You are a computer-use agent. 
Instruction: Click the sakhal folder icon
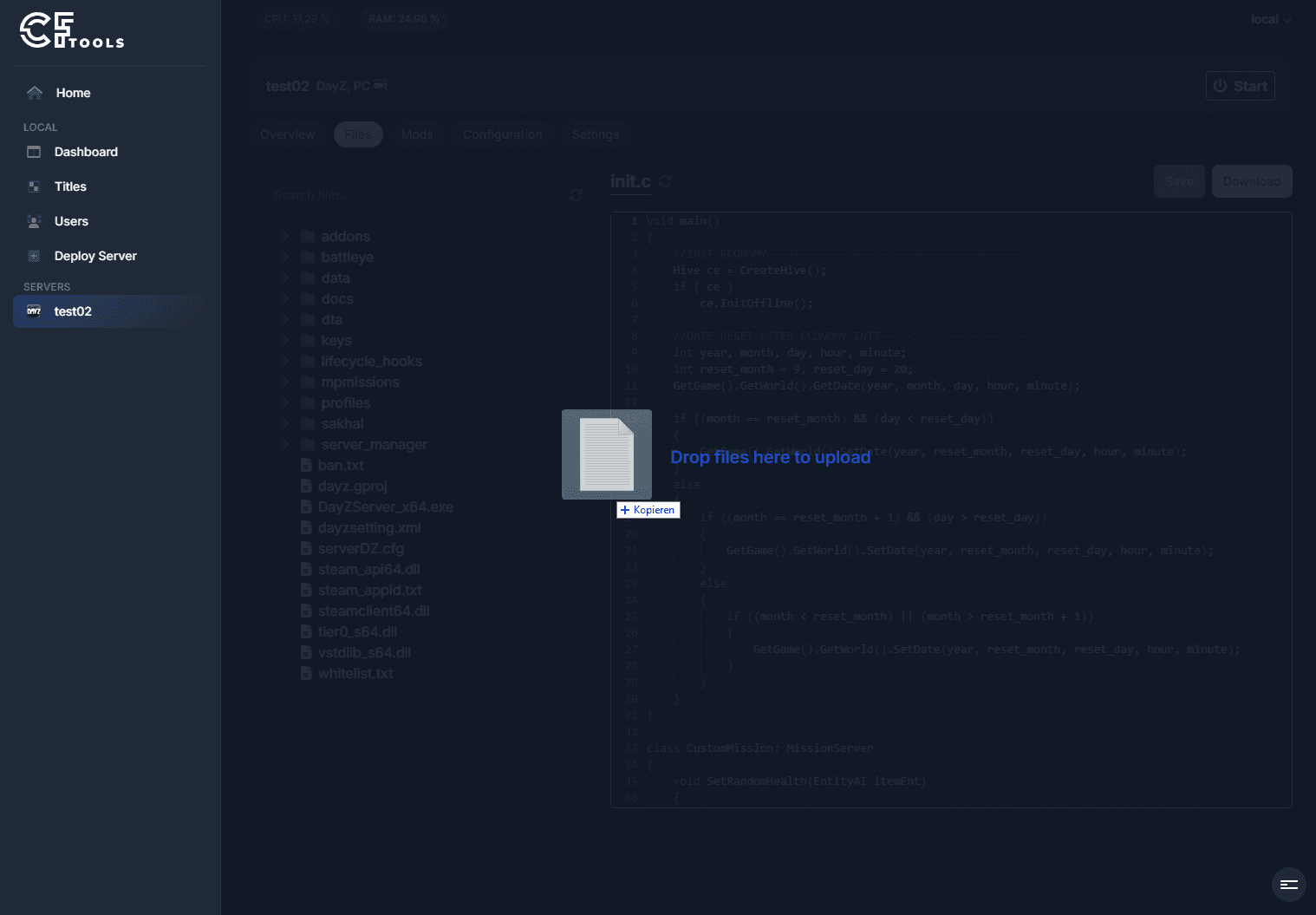[308, 423]
